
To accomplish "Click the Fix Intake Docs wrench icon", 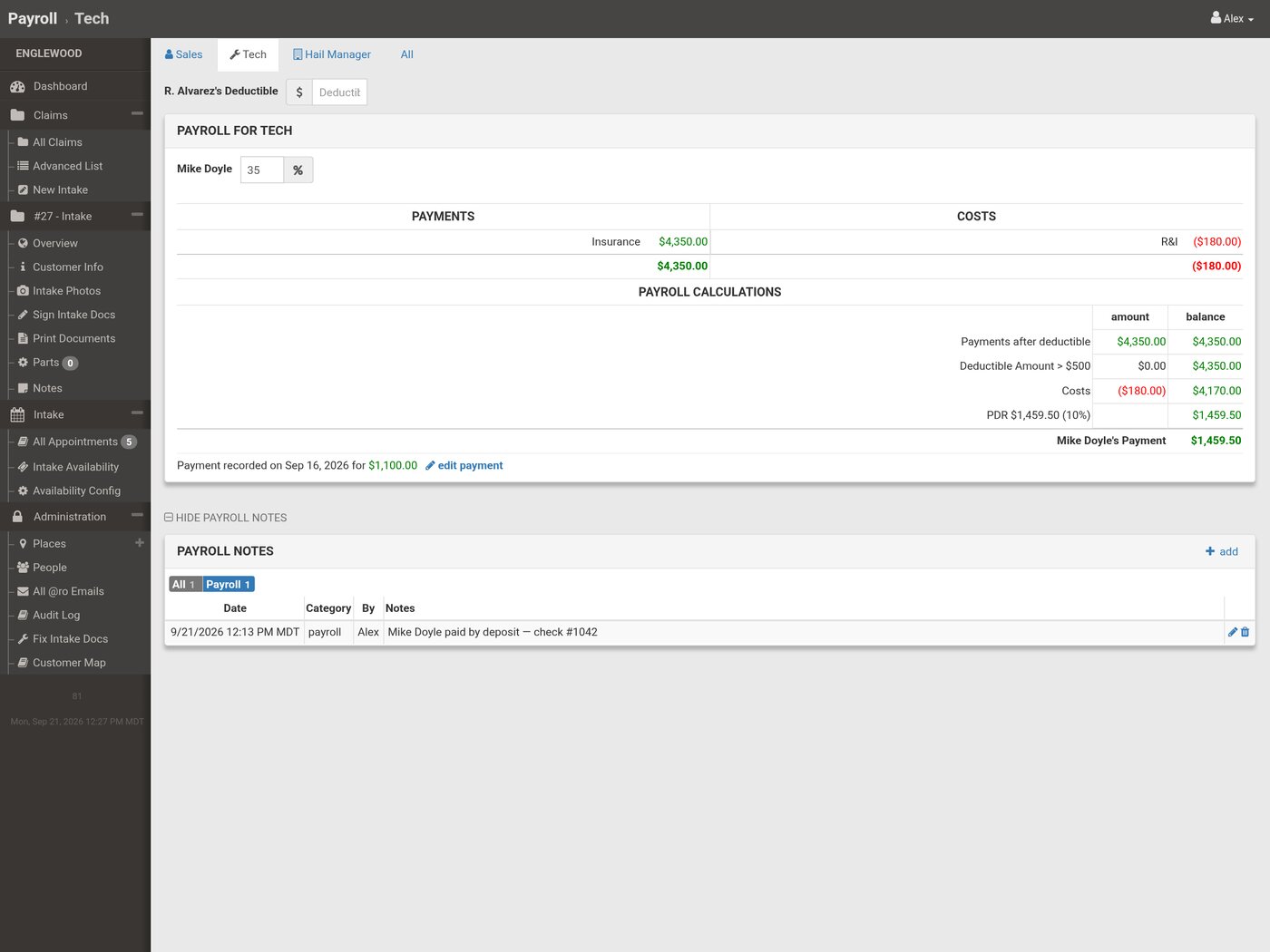I will pos(23,638).
